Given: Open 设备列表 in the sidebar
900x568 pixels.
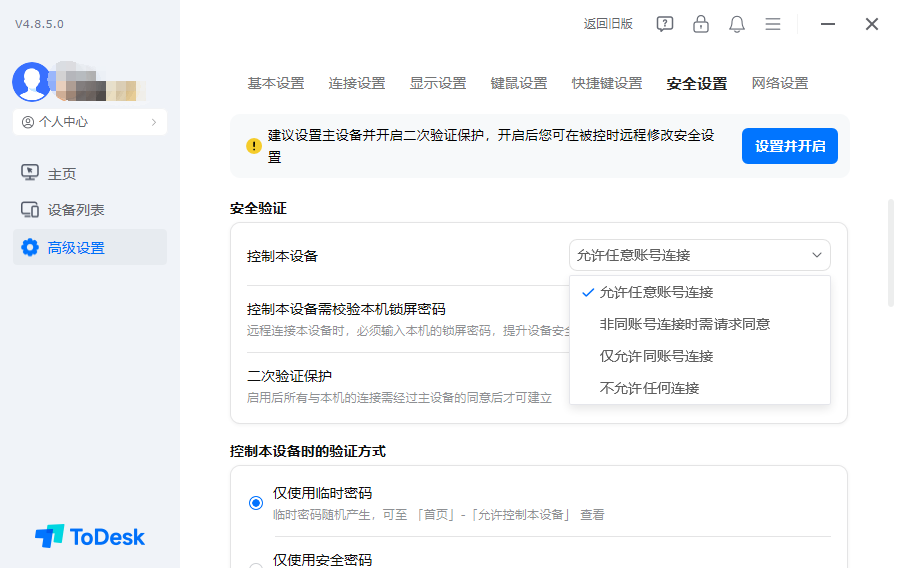Looking at the screenshot, I should click(76, 210).
